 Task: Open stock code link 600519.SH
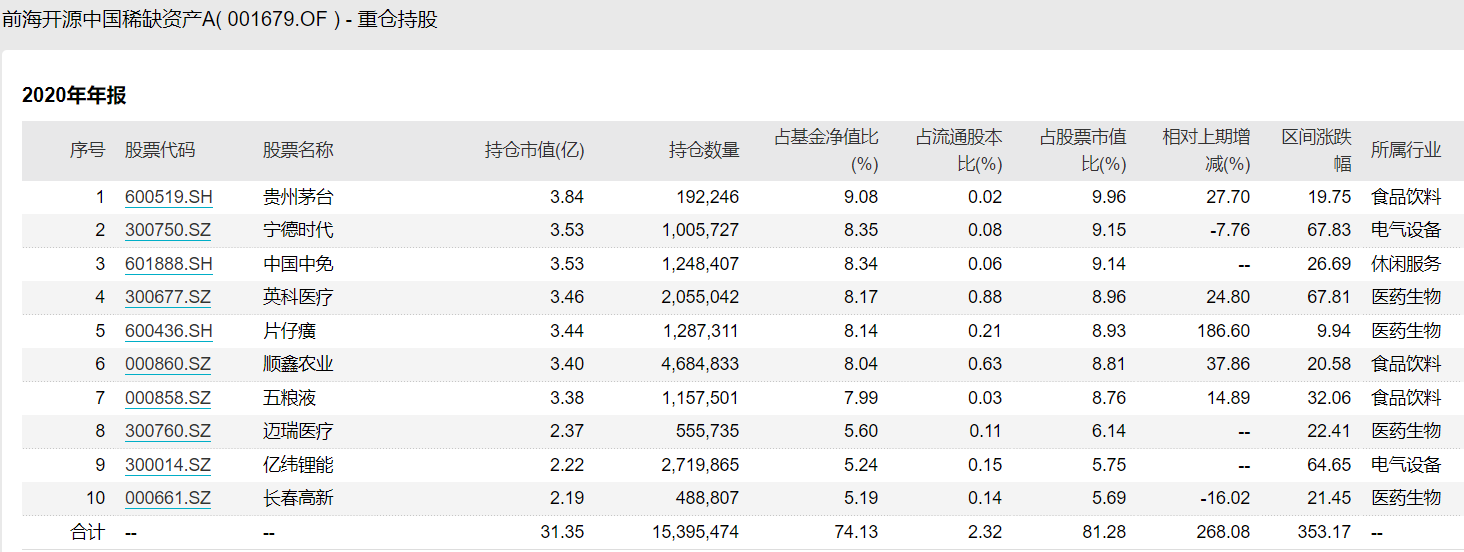168,197
